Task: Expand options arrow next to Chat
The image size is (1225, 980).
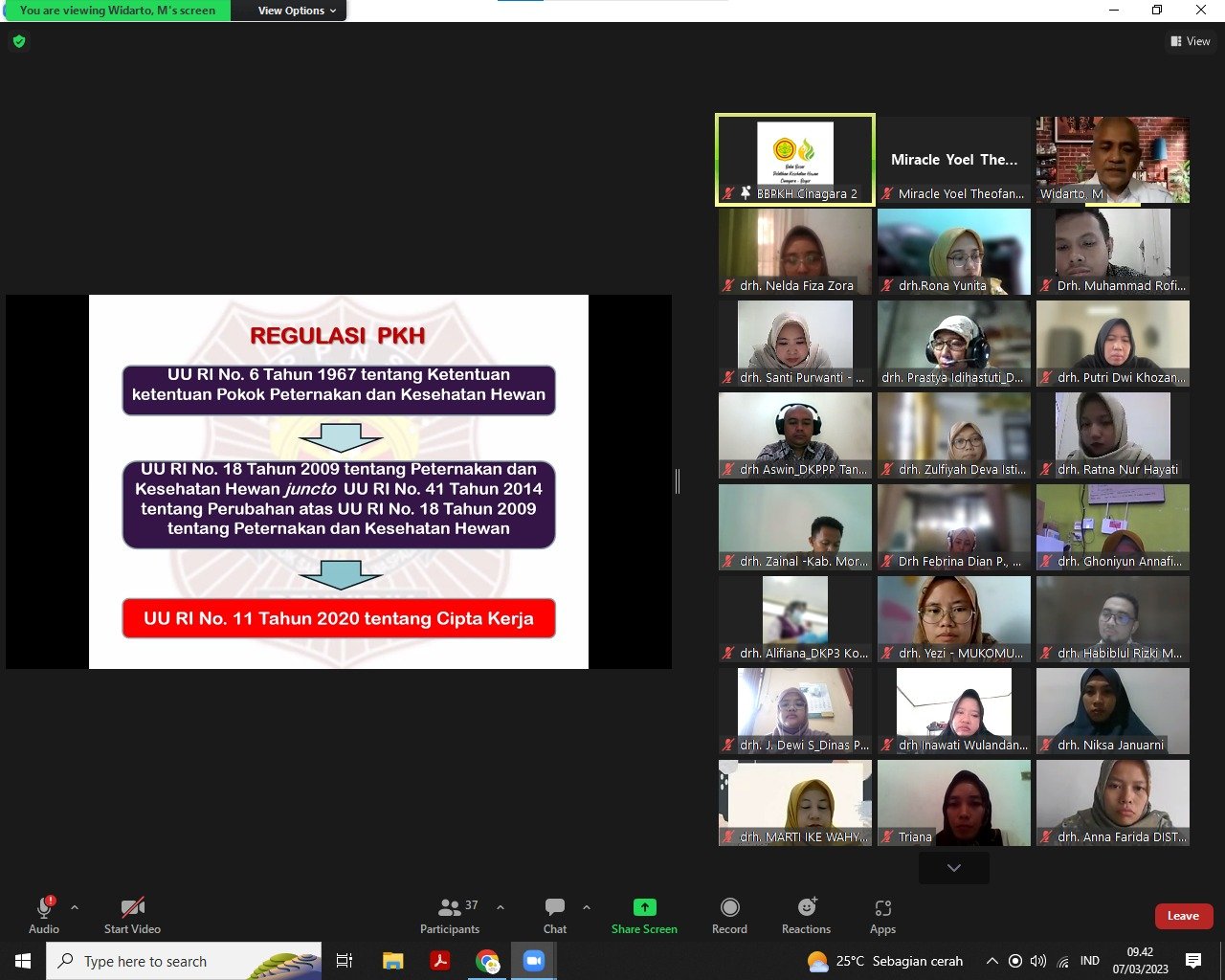Action: coord(587,907)
